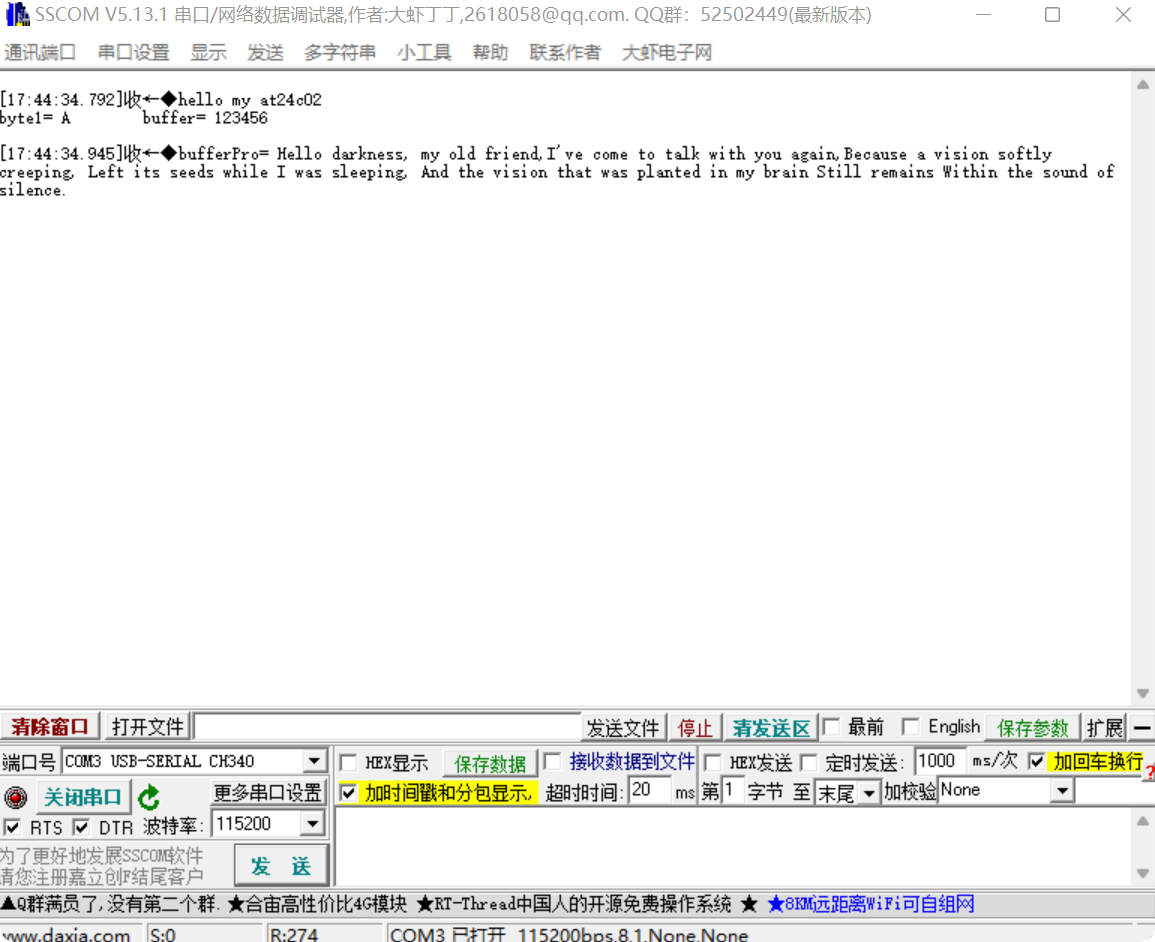
Task: Click the 停止 button
Action: pyautogui.click(x=695, y=728)
